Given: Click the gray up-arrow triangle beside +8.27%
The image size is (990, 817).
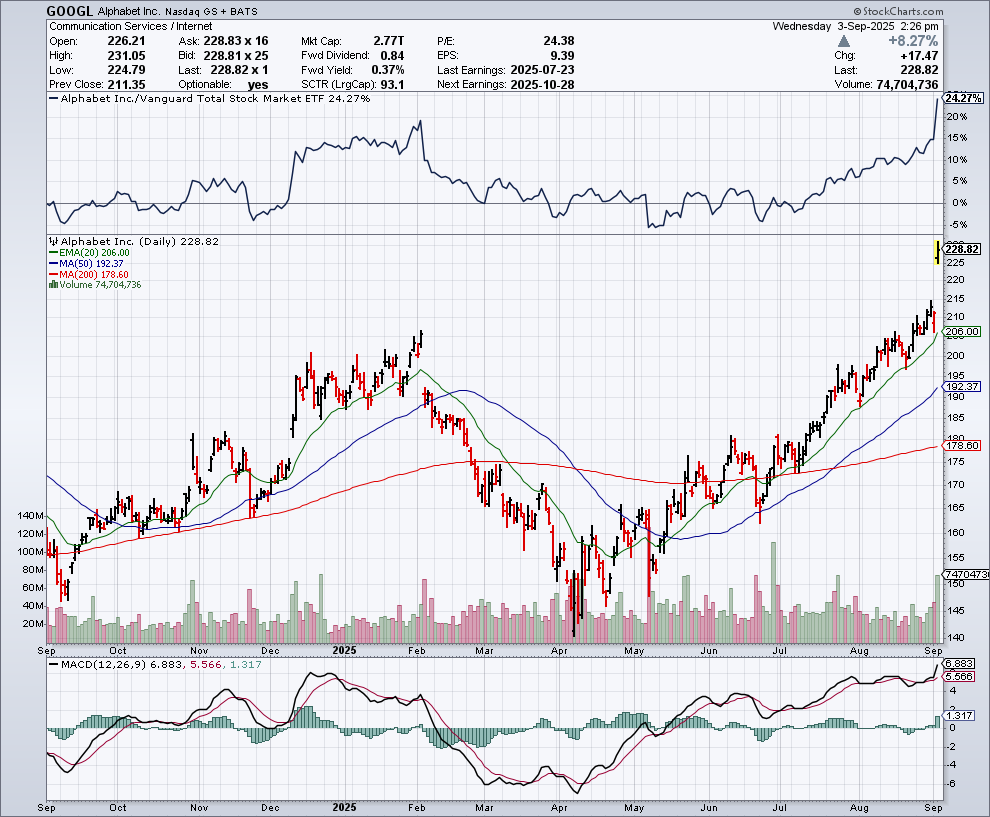Looking at the screenshot, I should (844, 41).
